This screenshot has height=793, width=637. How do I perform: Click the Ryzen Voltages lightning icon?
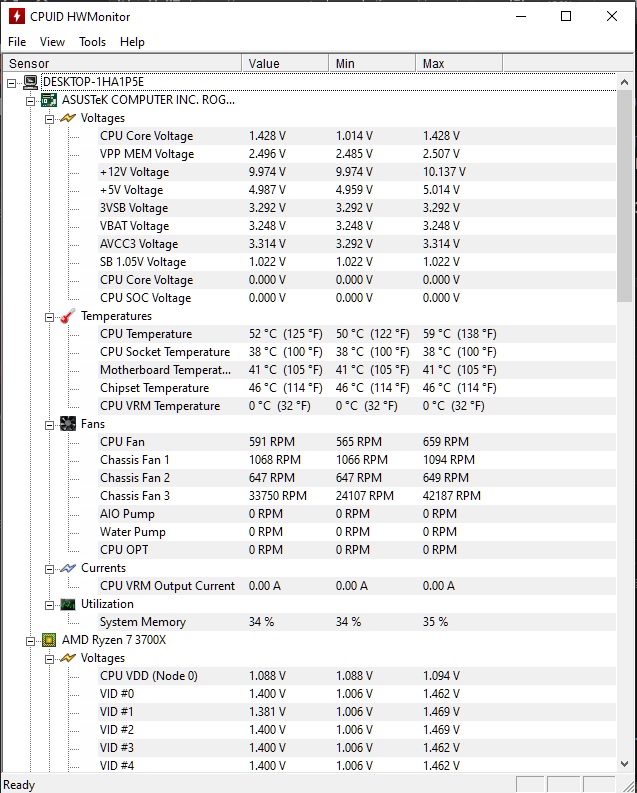coord(68,658)
